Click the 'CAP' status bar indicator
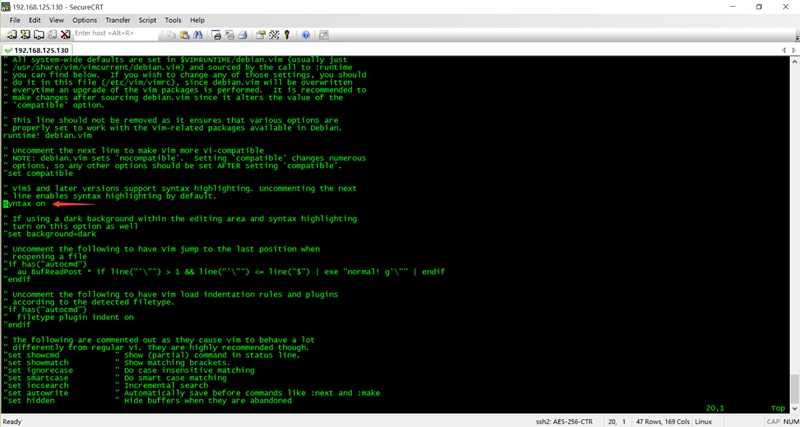The image size is (800, 427). [773, 422]
